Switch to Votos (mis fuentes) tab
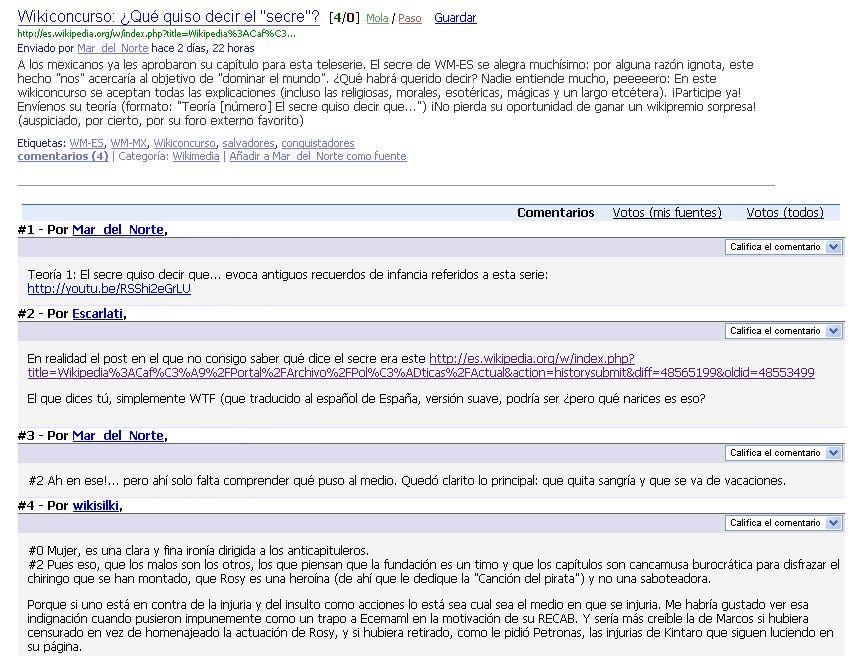 [x=667, y=213]
